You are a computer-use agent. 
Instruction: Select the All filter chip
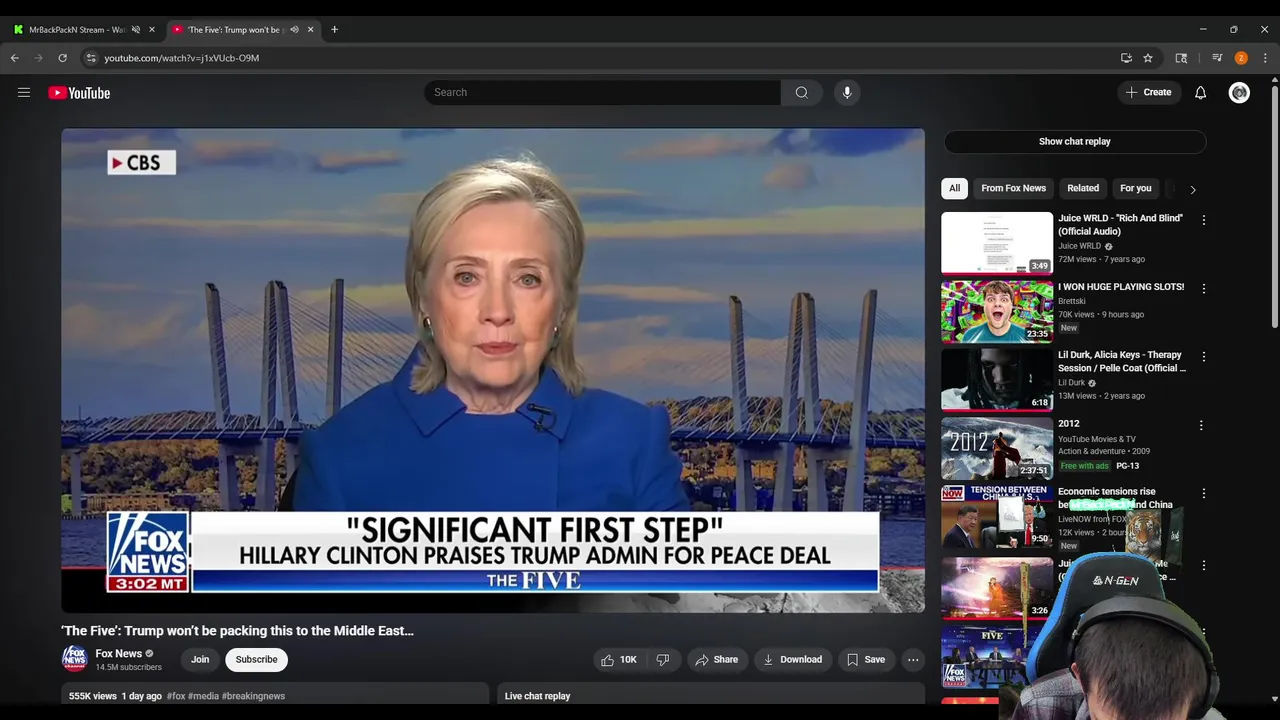tap(954, 188)
